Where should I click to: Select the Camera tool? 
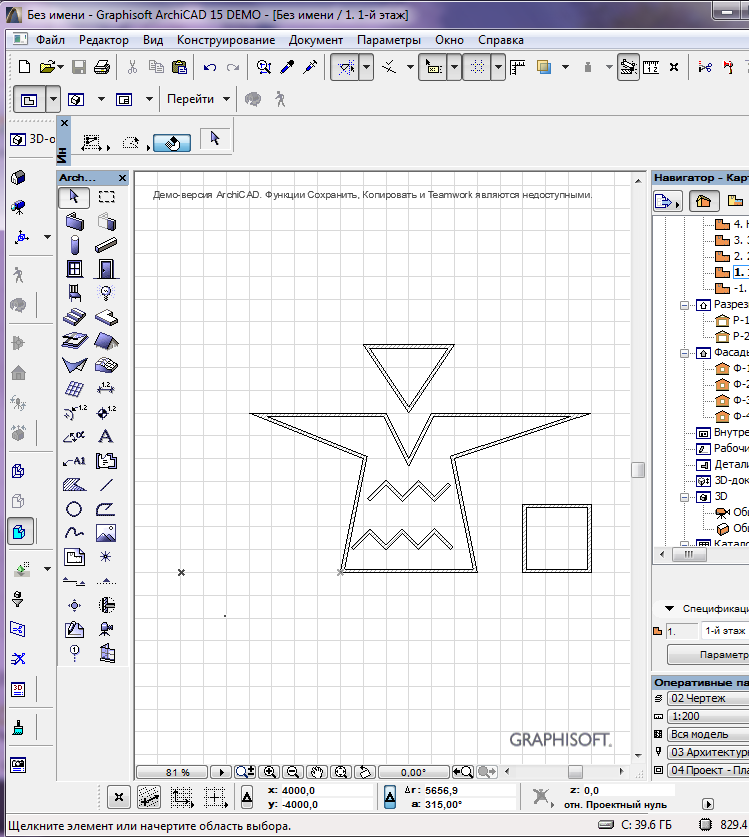pyautogui.click(x=106, y=629)
